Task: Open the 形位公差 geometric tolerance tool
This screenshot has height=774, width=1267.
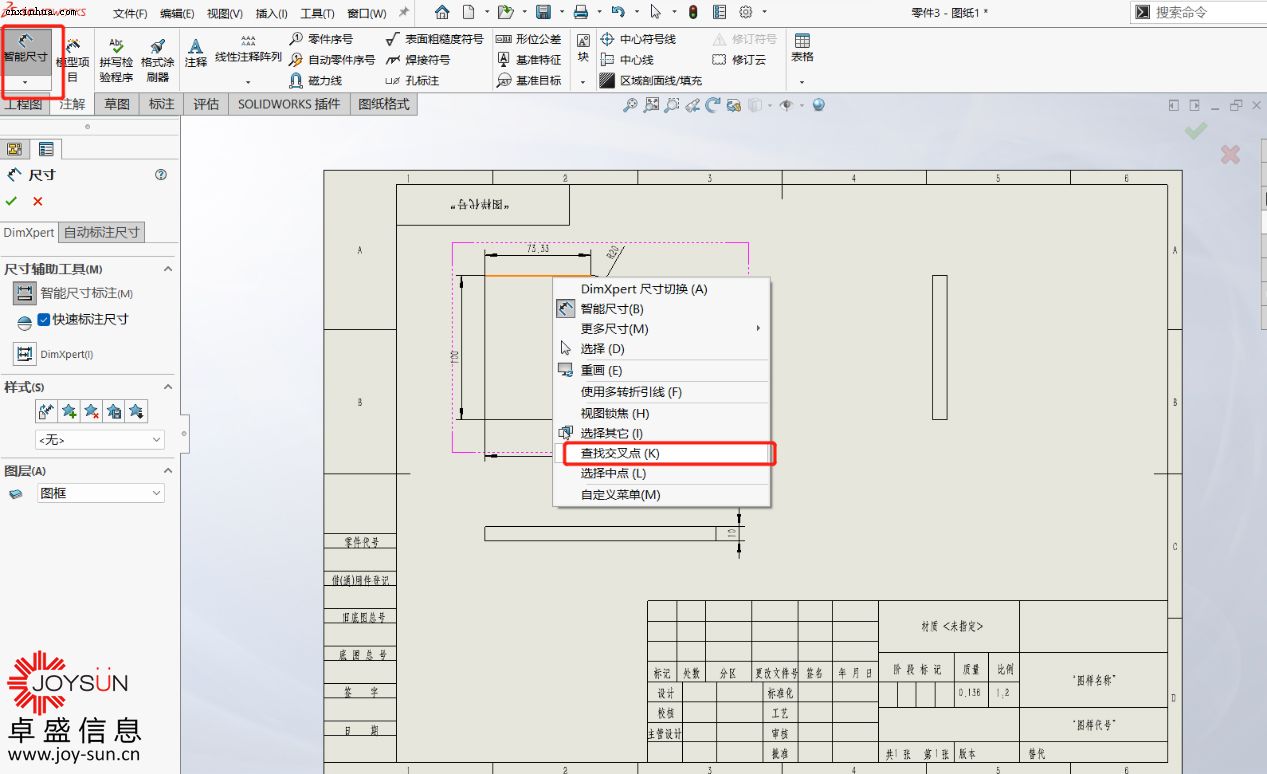Action: (529, 39)
